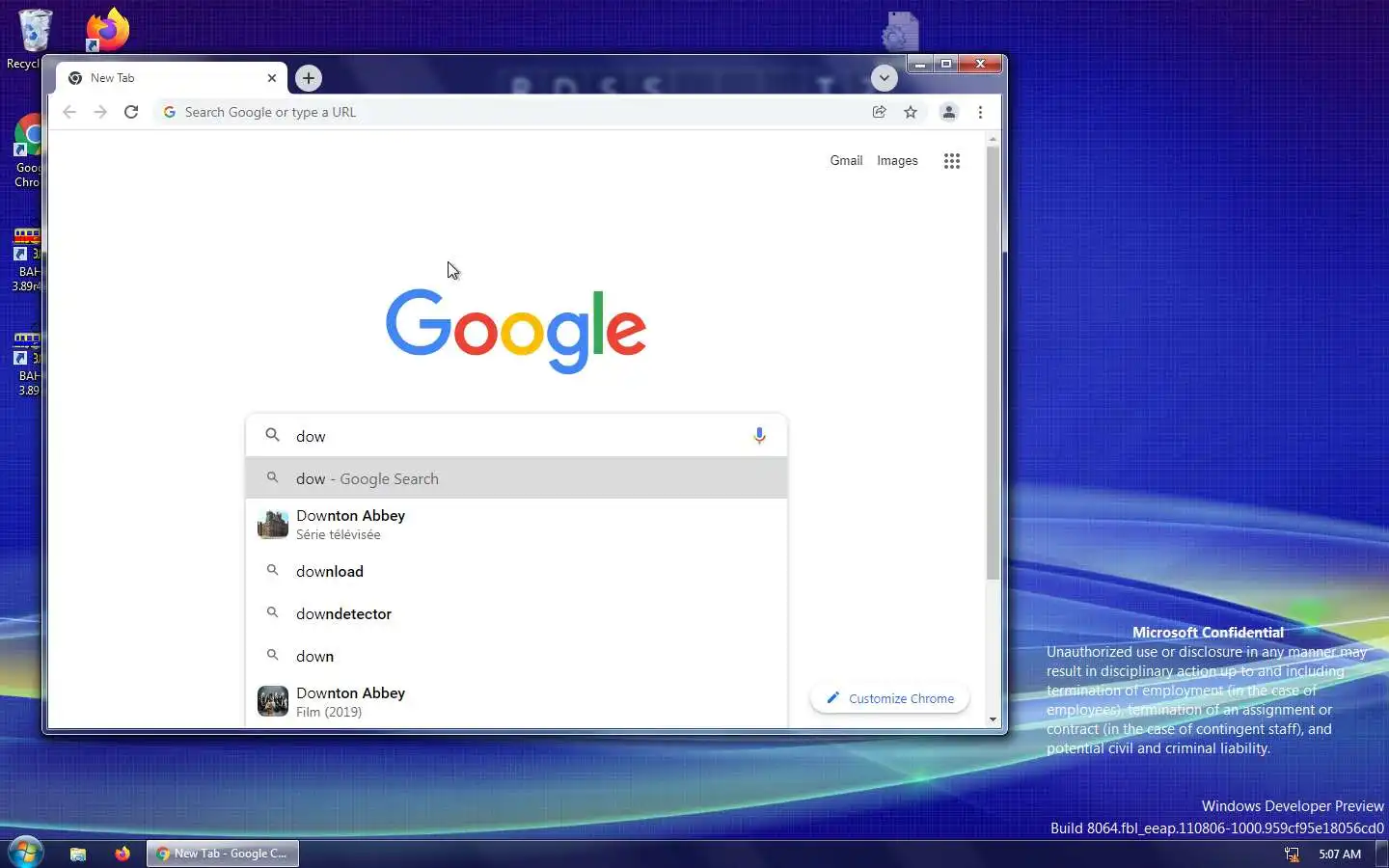Maximize the Chrome window
This screenshot has width=1389, height=868.
tap(946, 64)
